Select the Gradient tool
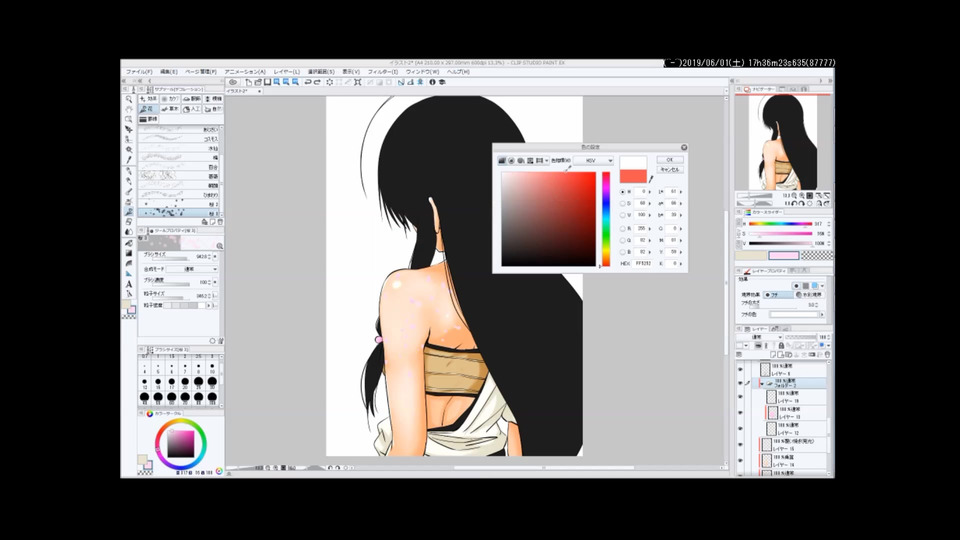This screenshot has width=960, height=540. click(x=129, y=253)
